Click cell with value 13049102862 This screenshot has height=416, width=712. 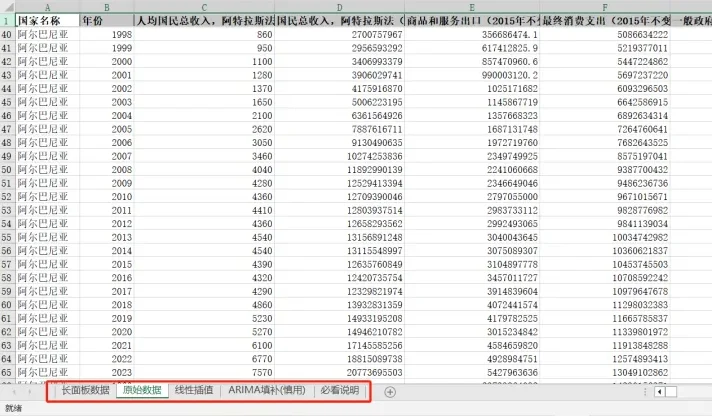[x=605, y=372]
